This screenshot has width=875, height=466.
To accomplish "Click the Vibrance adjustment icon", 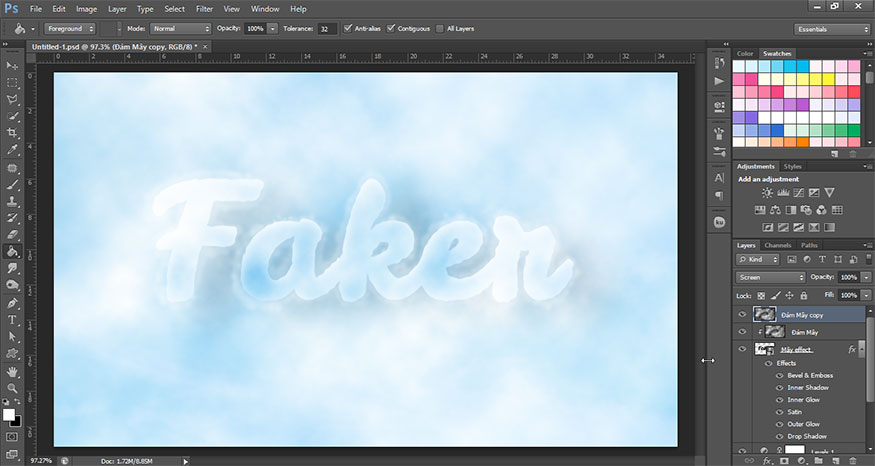I will coord(829,193).
